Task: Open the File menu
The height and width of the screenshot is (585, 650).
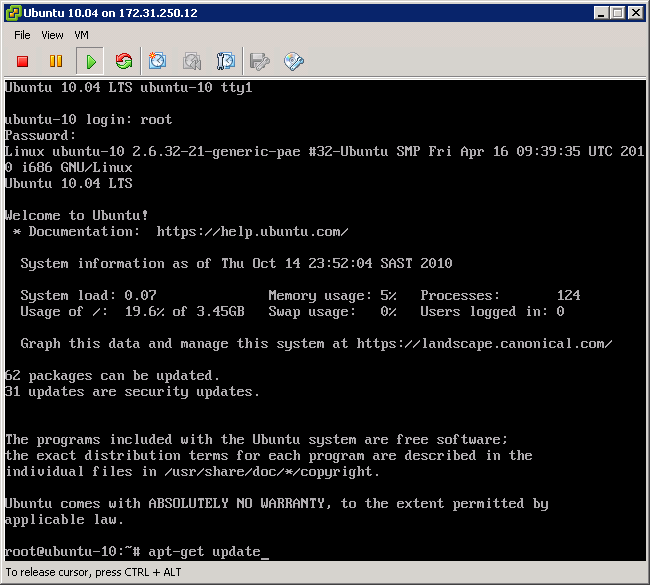Action: click(22, 35)
